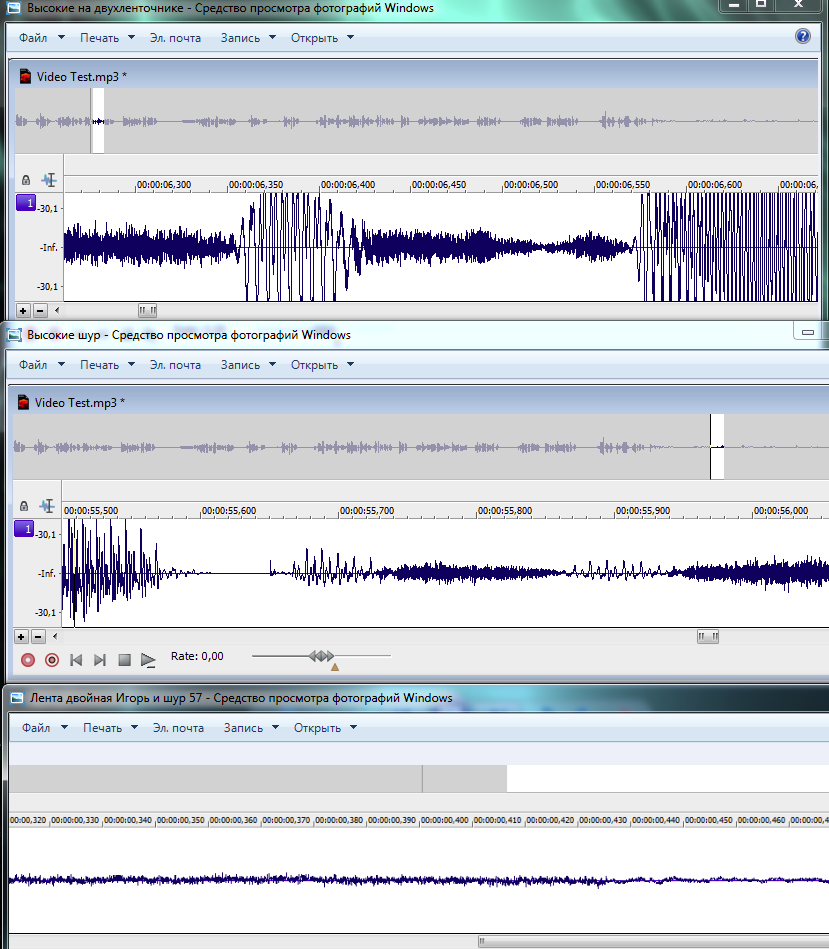Click the left scroll arrow in the 'Высокие шур' editor
829x949 pixels.
click(x=55, y=637)
